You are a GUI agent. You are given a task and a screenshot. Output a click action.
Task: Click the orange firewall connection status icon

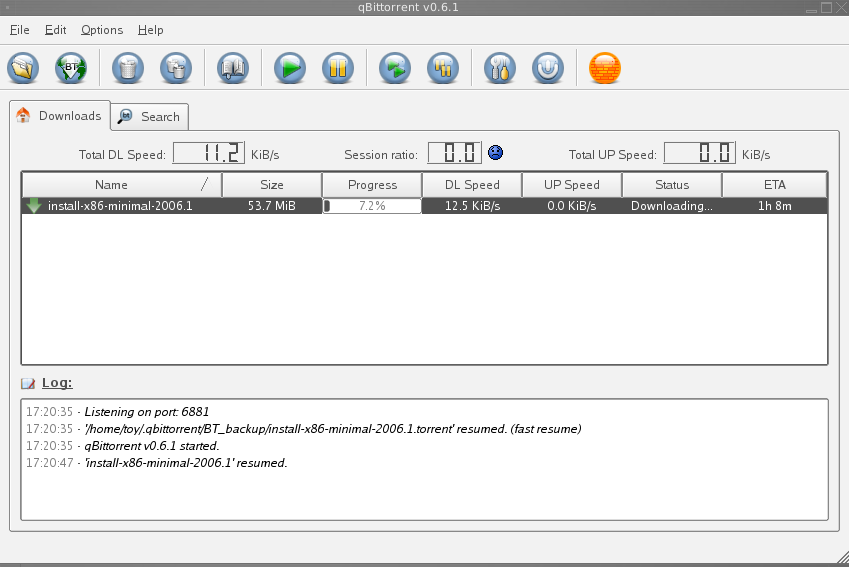pos(605,68)
